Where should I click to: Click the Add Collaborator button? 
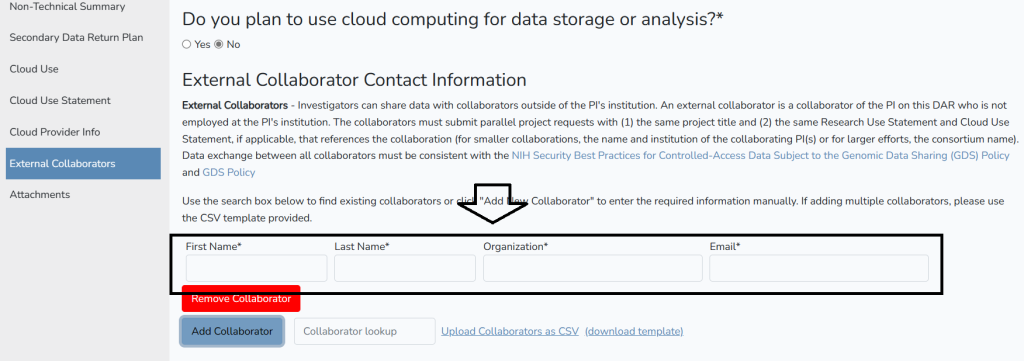tap(232, 332)
